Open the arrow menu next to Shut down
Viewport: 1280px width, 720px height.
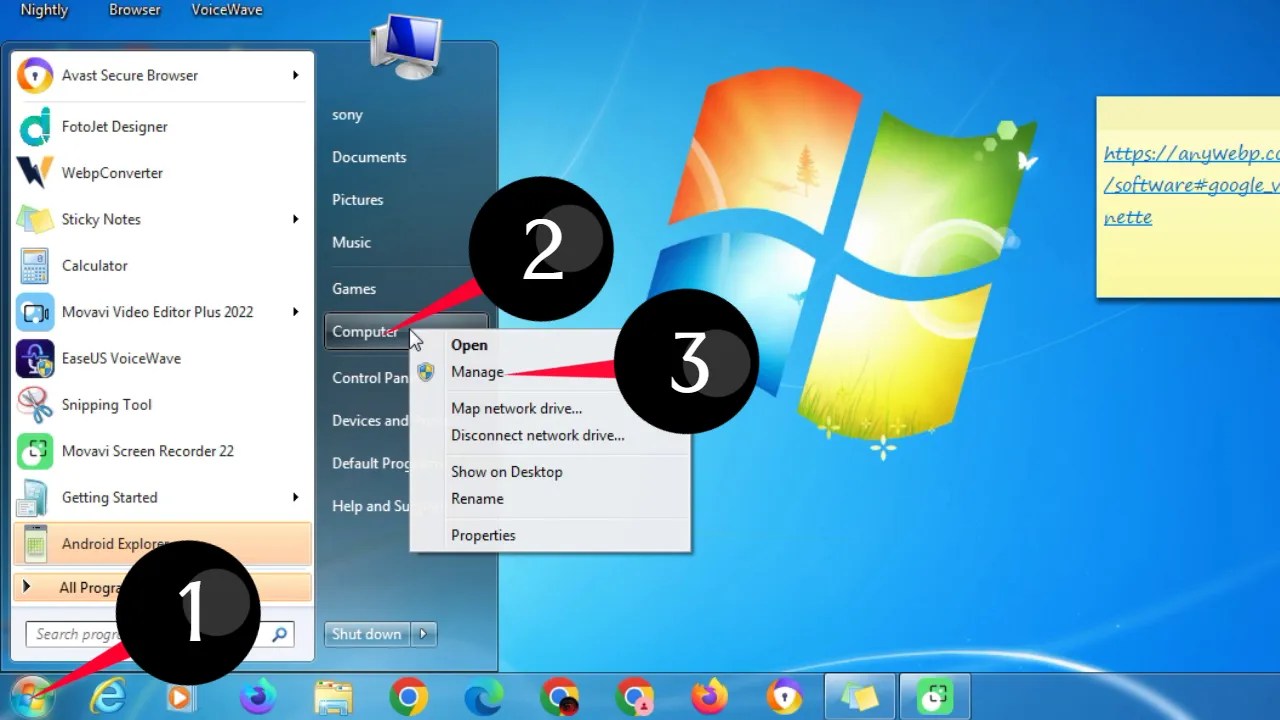[424, 634]
